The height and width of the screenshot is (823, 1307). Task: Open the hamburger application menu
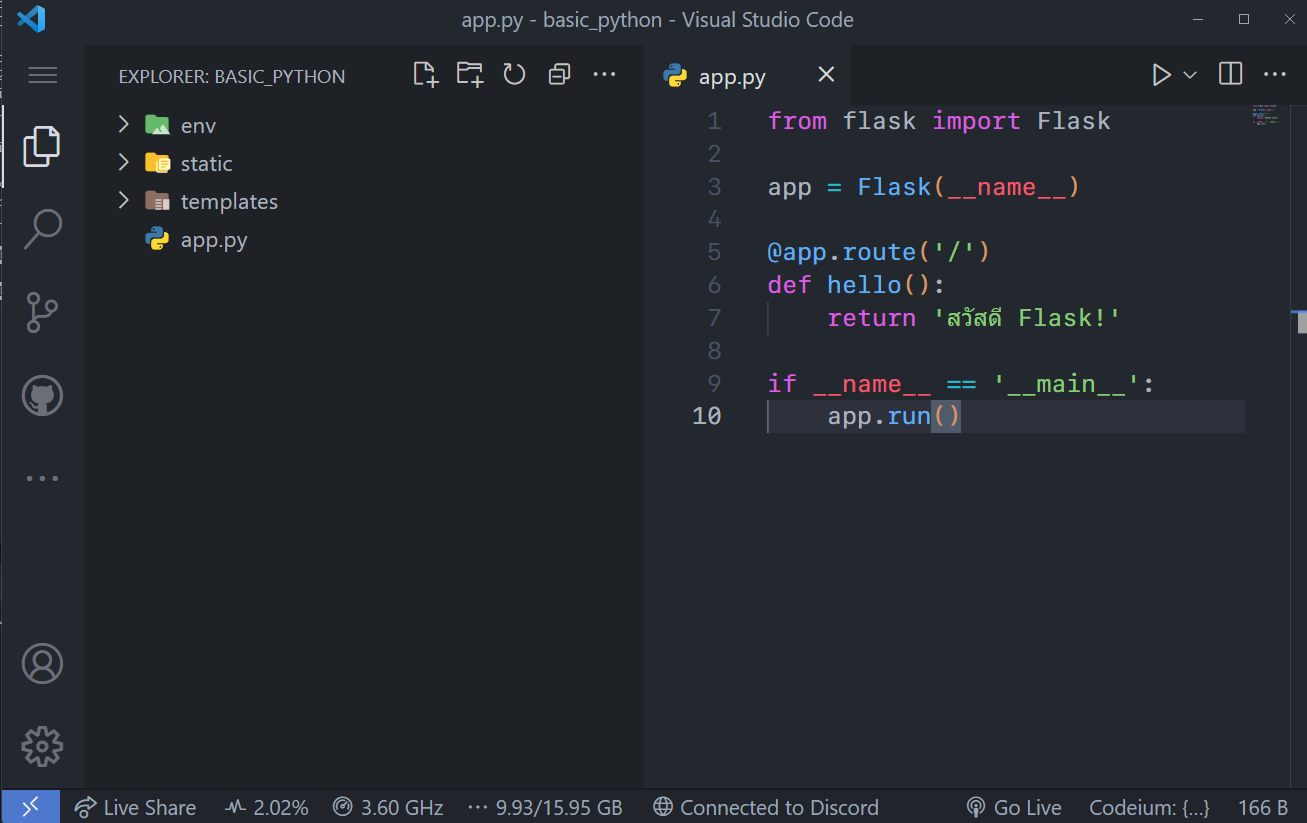43,75
